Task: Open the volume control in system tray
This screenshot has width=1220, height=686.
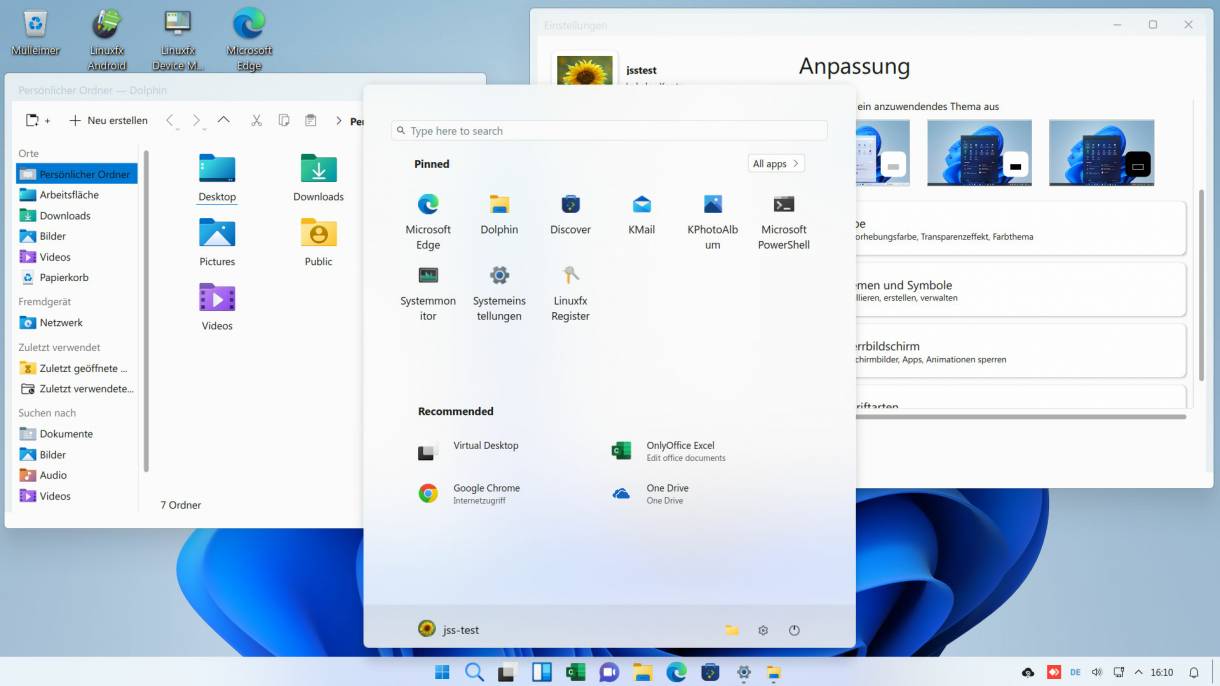Action: click(1096, 672)
